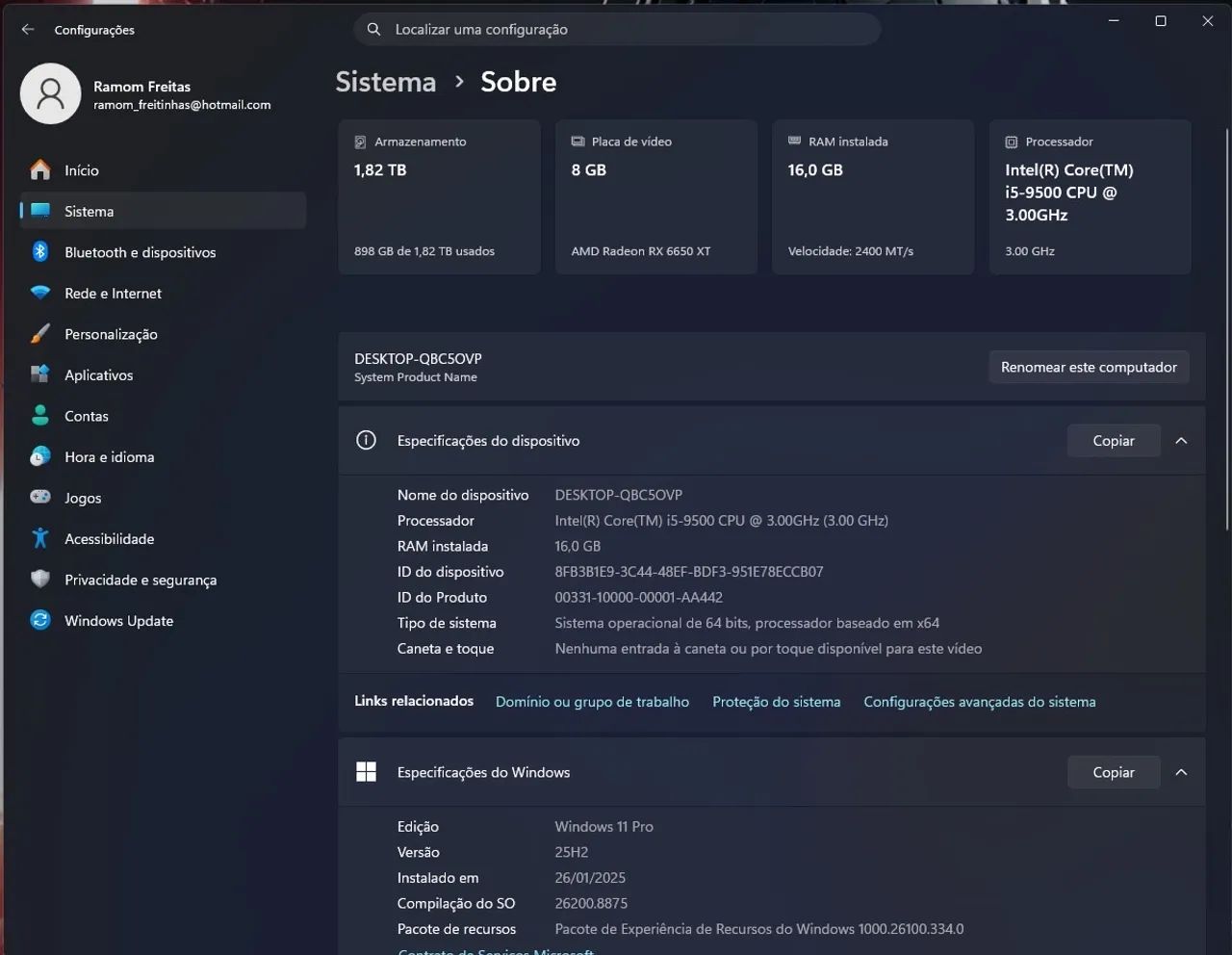Open Windows Update page
The height and width of the screenshot is (955, 1232).
(x=163, y=620)
